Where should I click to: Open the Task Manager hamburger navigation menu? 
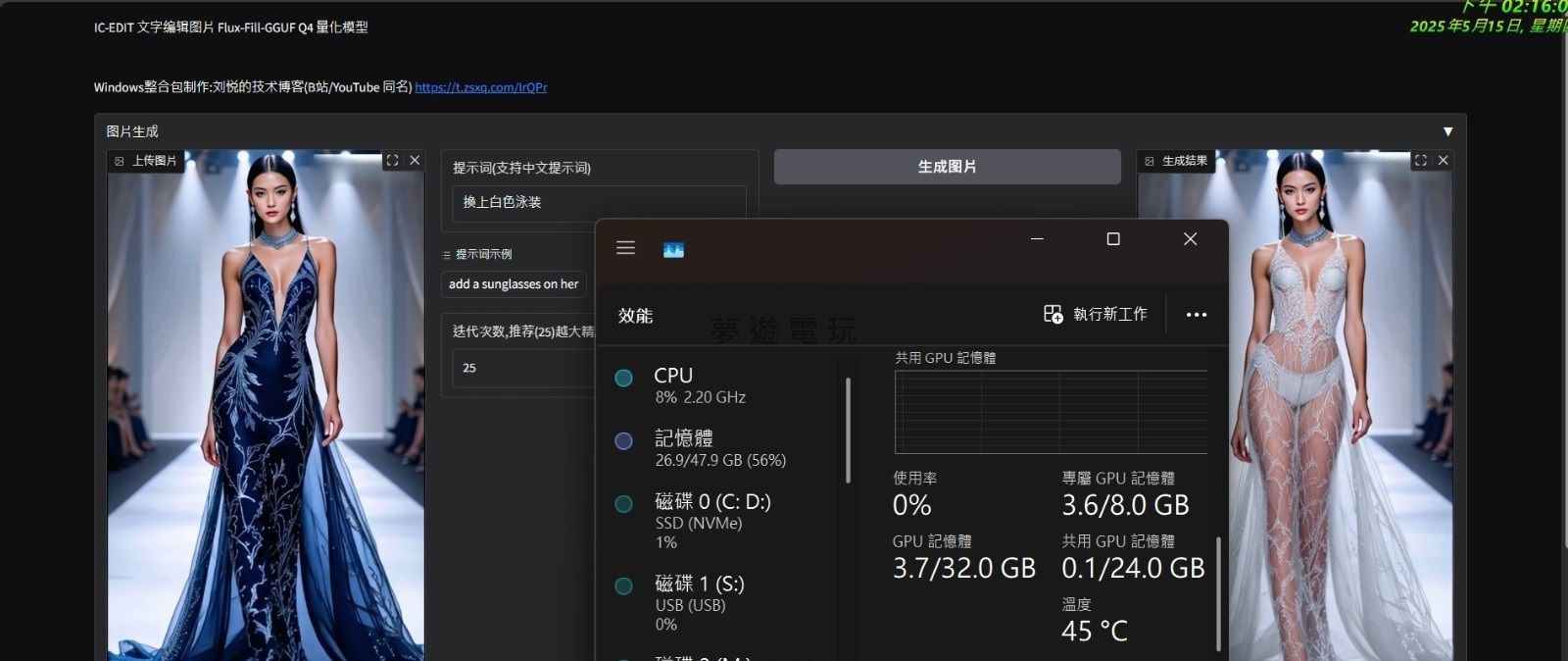coord(625,248)
